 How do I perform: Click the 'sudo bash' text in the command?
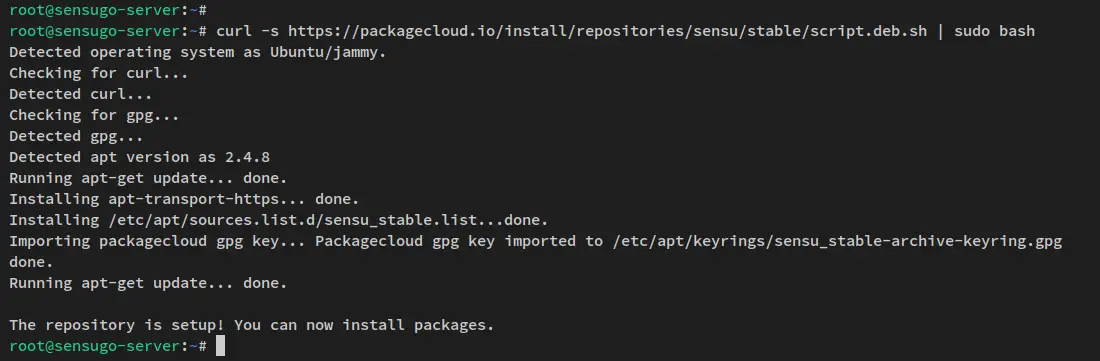[x=995, y=31]
